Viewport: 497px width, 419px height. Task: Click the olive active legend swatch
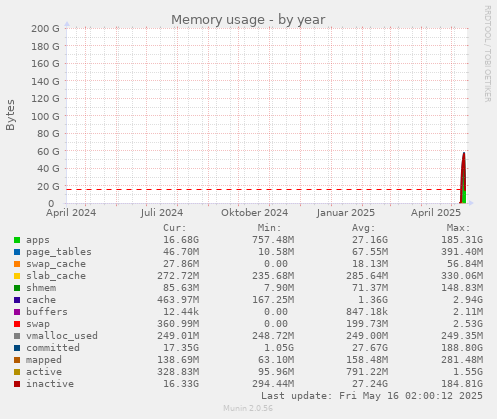pos(17,372)
